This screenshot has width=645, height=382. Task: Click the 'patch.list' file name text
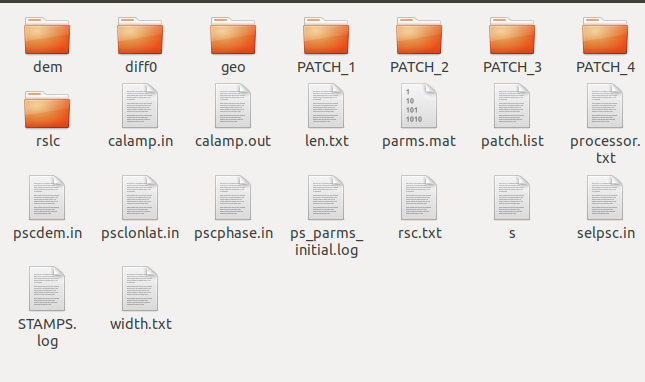click(512, 141)
